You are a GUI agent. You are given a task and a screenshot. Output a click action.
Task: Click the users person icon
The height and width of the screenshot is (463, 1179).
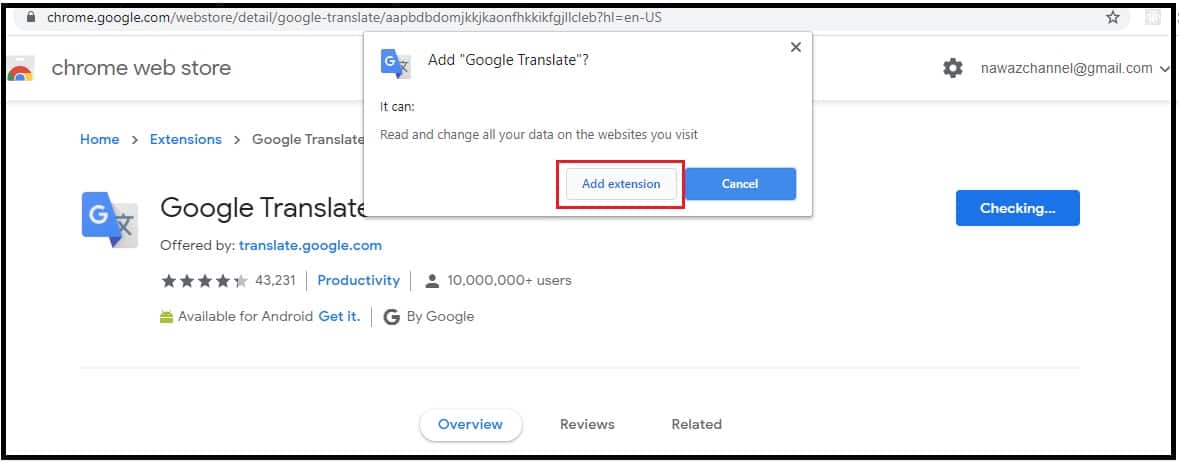[x=432, y=281]
